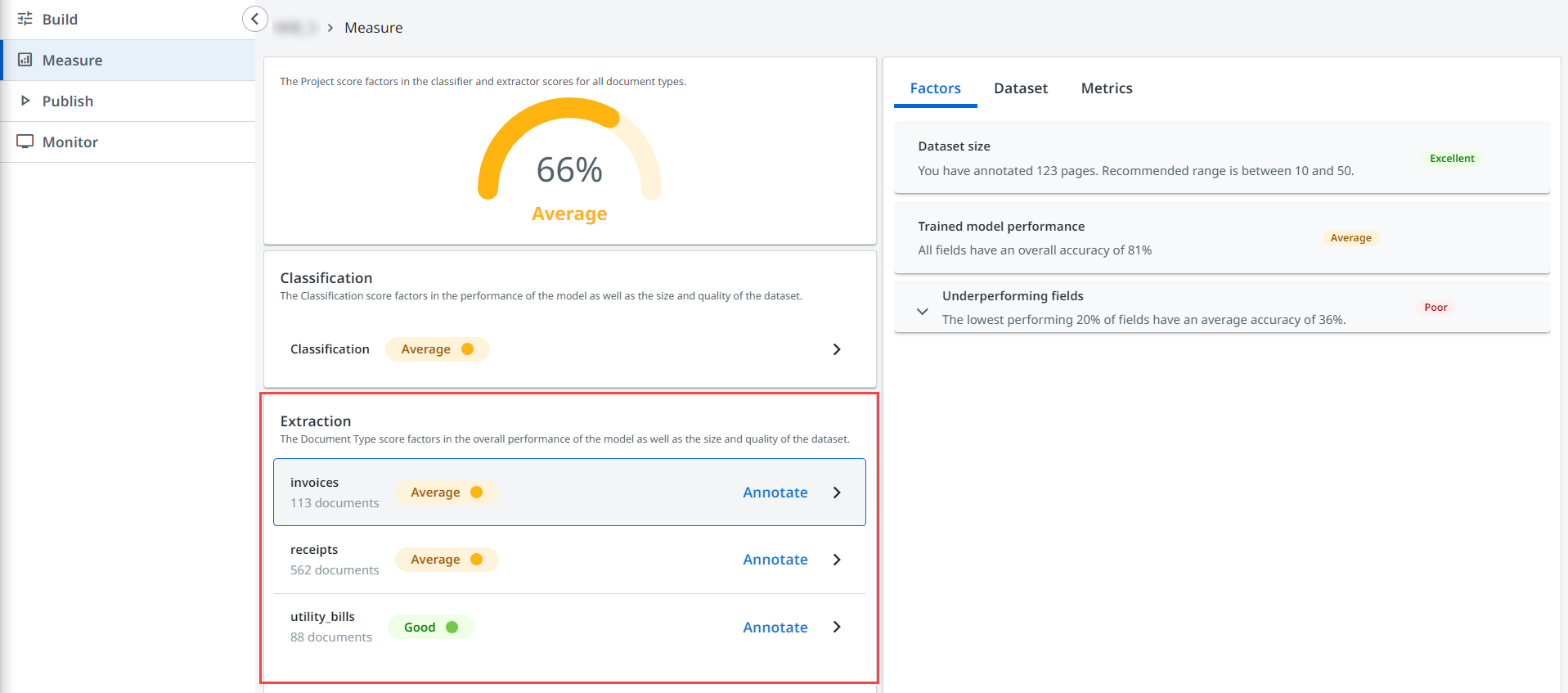The width and height of the screenshot is (1568, 693).
Task: Switch to the Dataset tab
Action: pos(1020,88)
